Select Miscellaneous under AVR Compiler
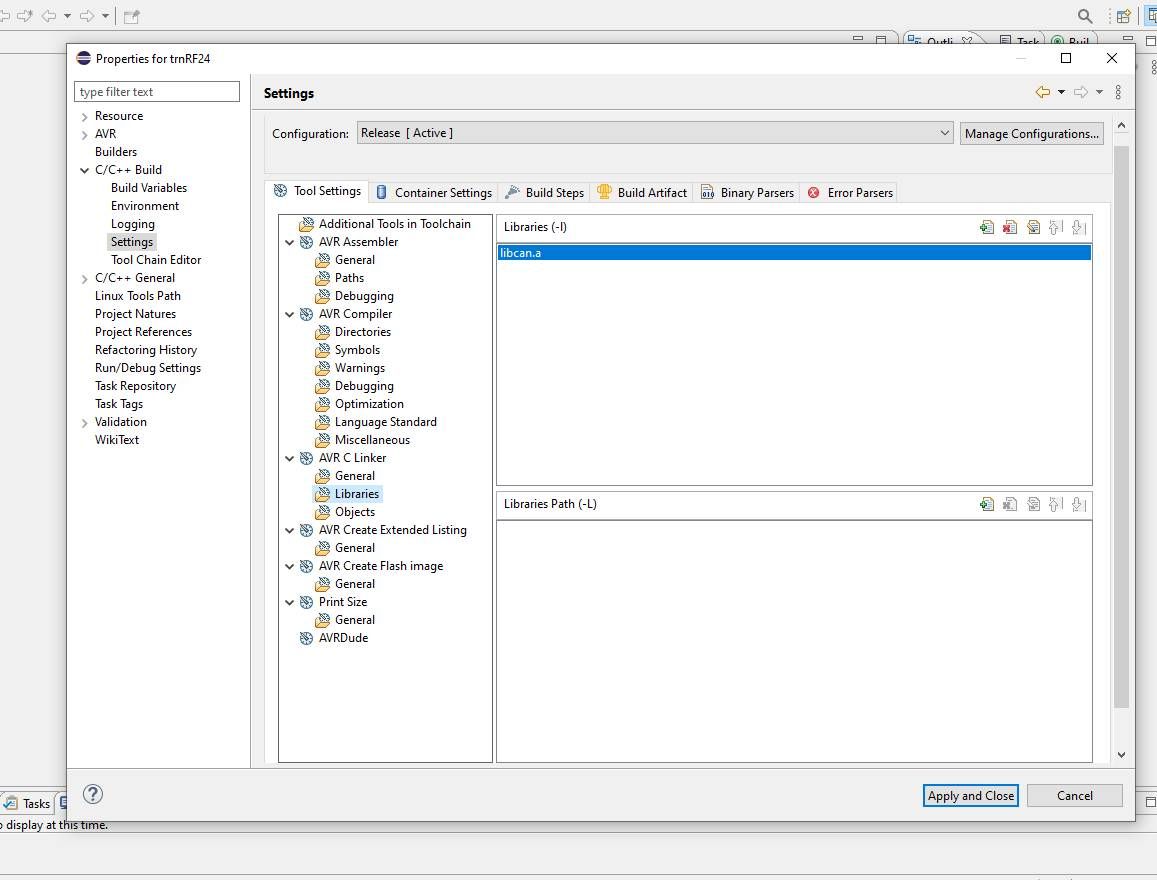Image resolution: width=1157 pixels, height=880 pixels. (372, 440)
